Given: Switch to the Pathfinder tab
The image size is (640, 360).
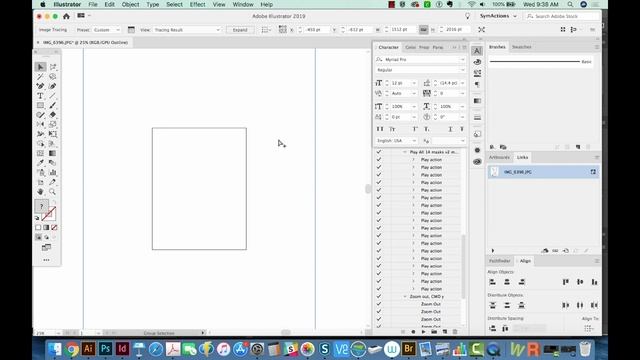Looking at the screenshot, I should click(x=500, y=261).
